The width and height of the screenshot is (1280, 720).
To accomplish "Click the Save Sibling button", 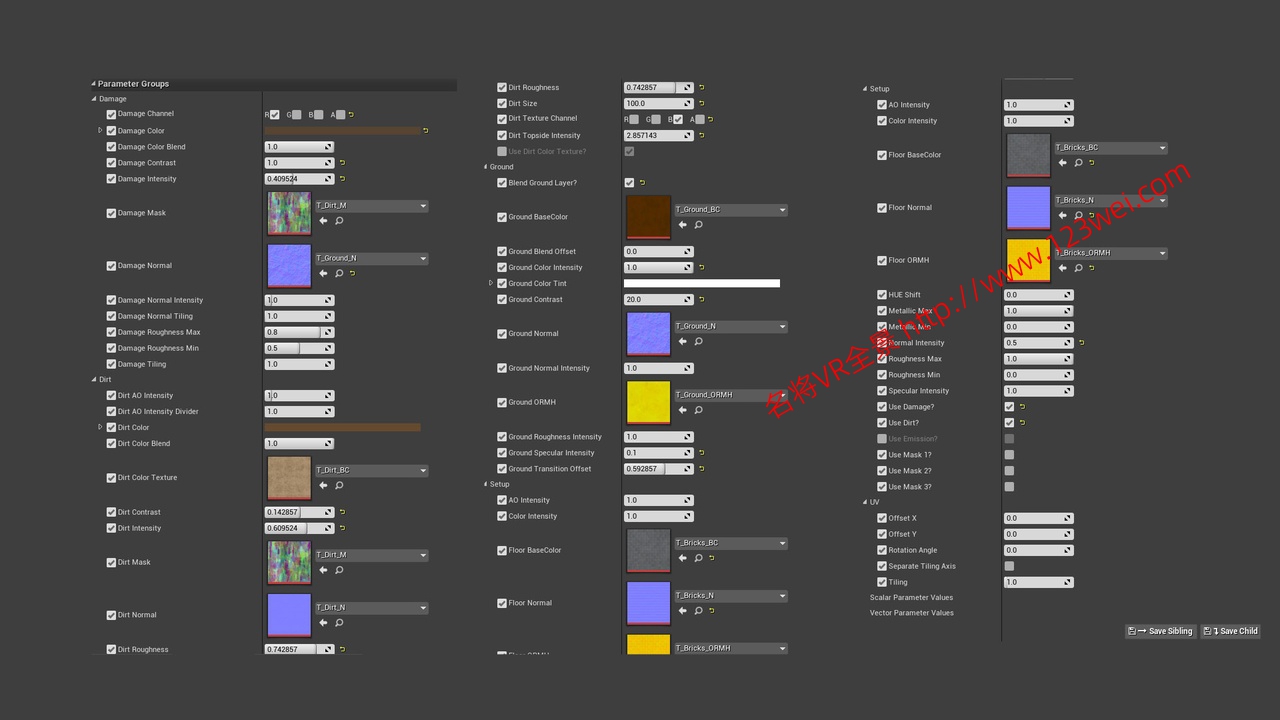I will pos(1160,631).
